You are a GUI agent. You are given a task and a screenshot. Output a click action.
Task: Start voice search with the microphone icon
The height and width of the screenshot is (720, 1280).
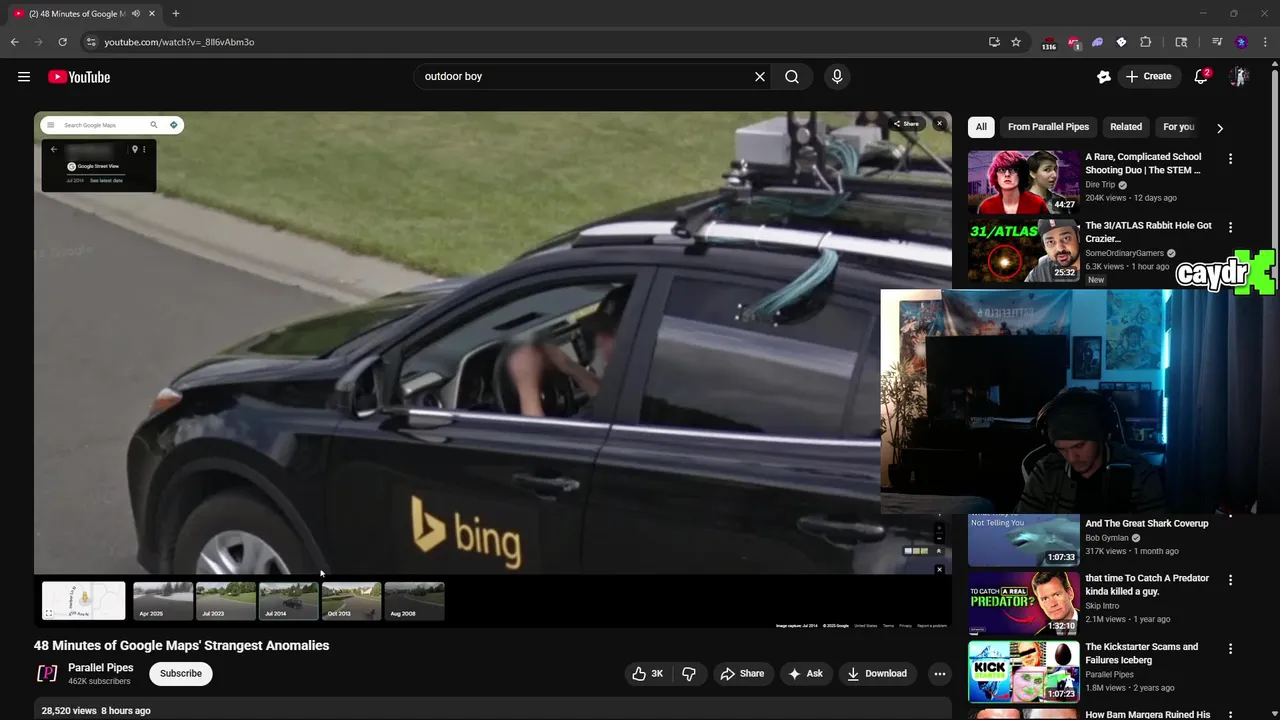pyautogui.click(x=837, y=77)
